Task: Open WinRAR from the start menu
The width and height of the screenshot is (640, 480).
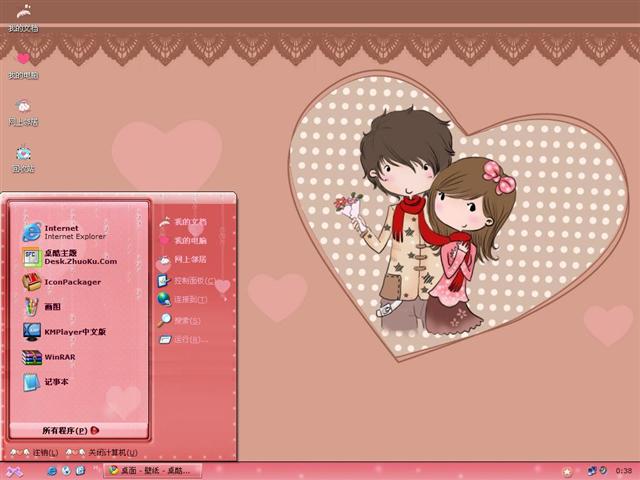Action: point(49,357)
